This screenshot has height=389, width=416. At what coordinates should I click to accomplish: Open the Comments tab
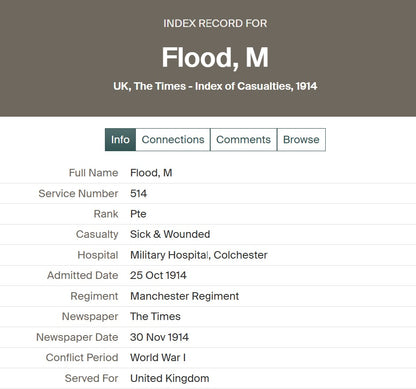pyautogui.click(x=244, y=140)
